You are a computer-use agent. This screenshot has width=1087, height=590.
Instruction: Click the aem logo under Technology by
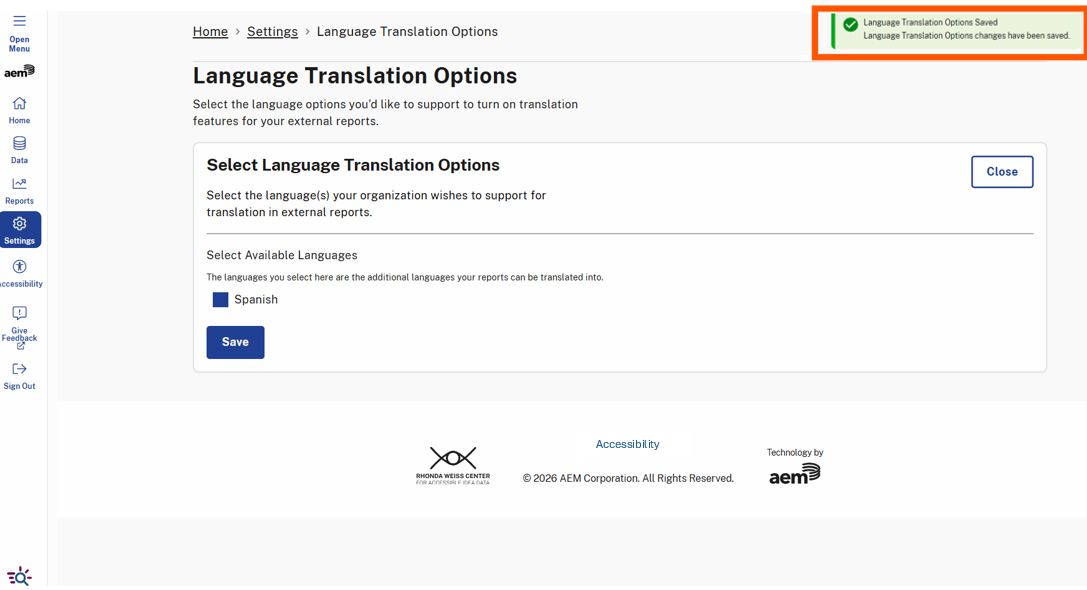click(x=795, y=473)
